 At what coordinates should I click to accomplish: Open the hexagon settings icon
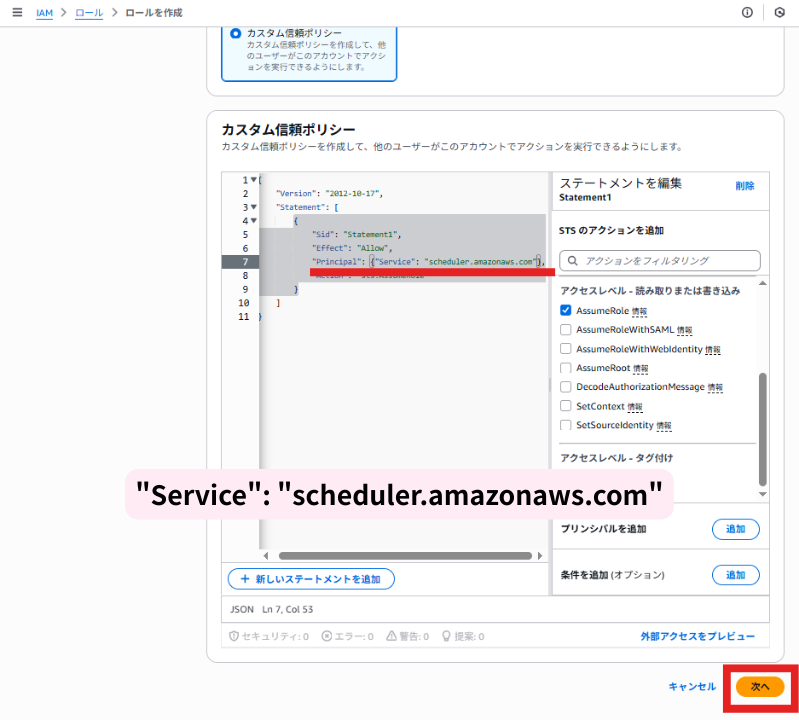(x=780, y=12)
